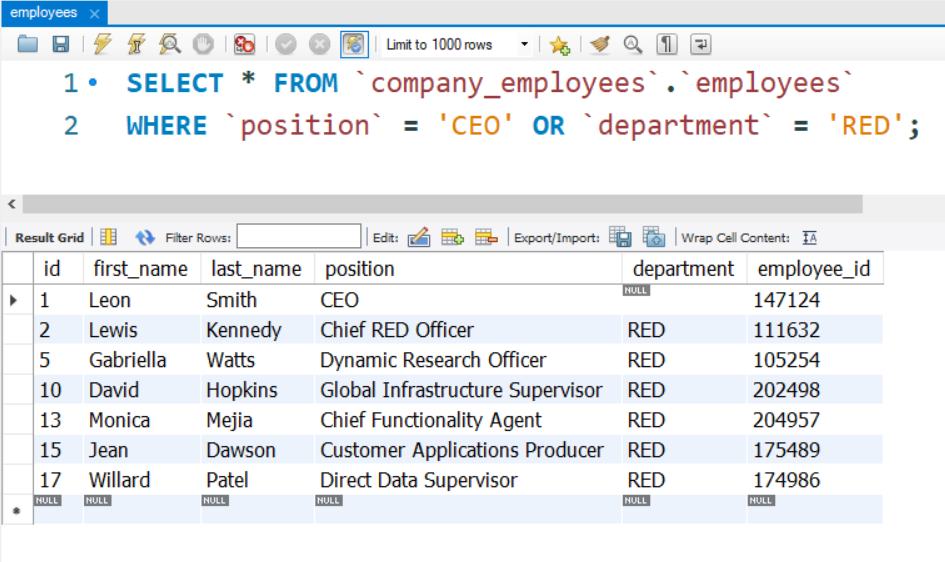Delete selected rows icon in Edit group

486,237
